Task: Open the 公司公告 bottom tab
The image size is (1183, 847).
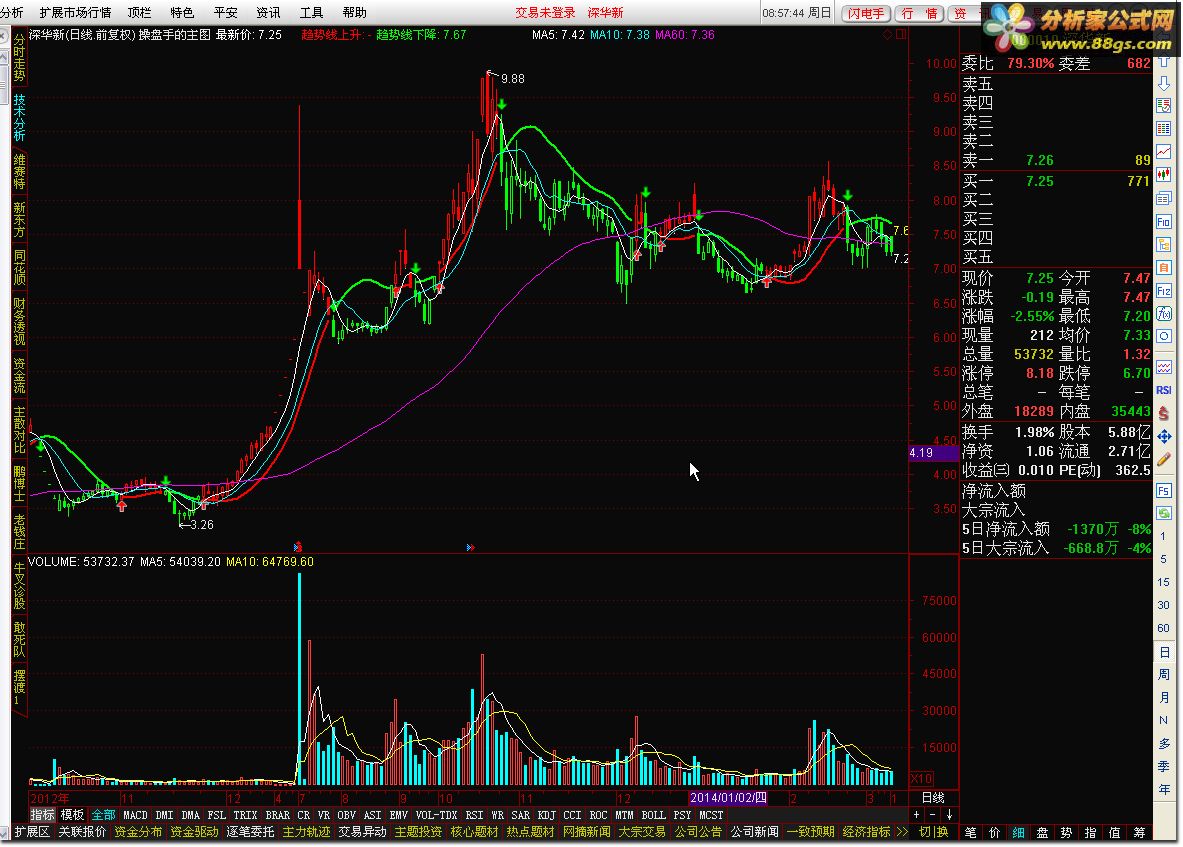Action: (x=698, y=832)
